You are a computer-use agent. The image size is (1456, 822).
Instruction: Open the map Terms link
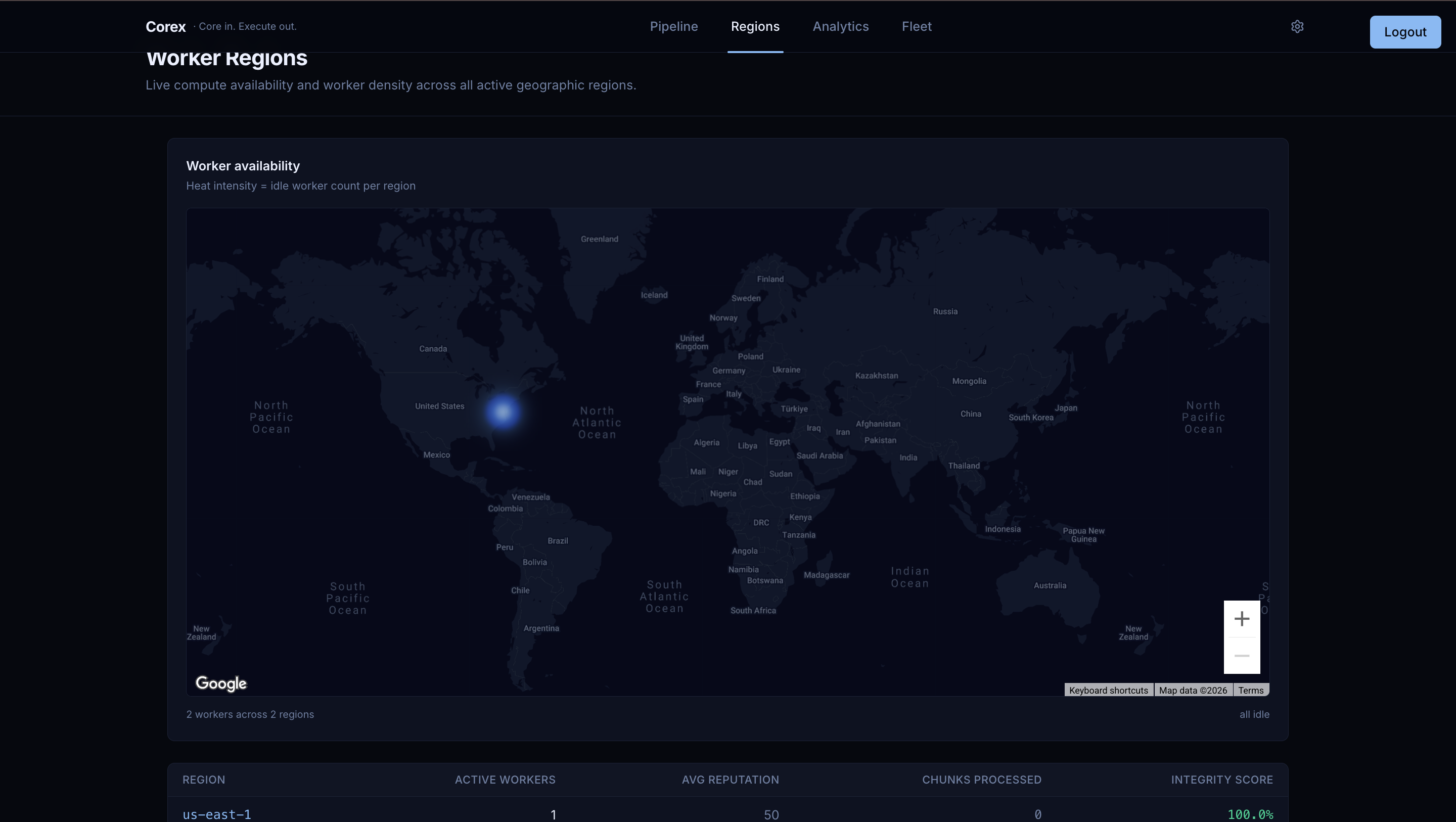point(1250,690)
